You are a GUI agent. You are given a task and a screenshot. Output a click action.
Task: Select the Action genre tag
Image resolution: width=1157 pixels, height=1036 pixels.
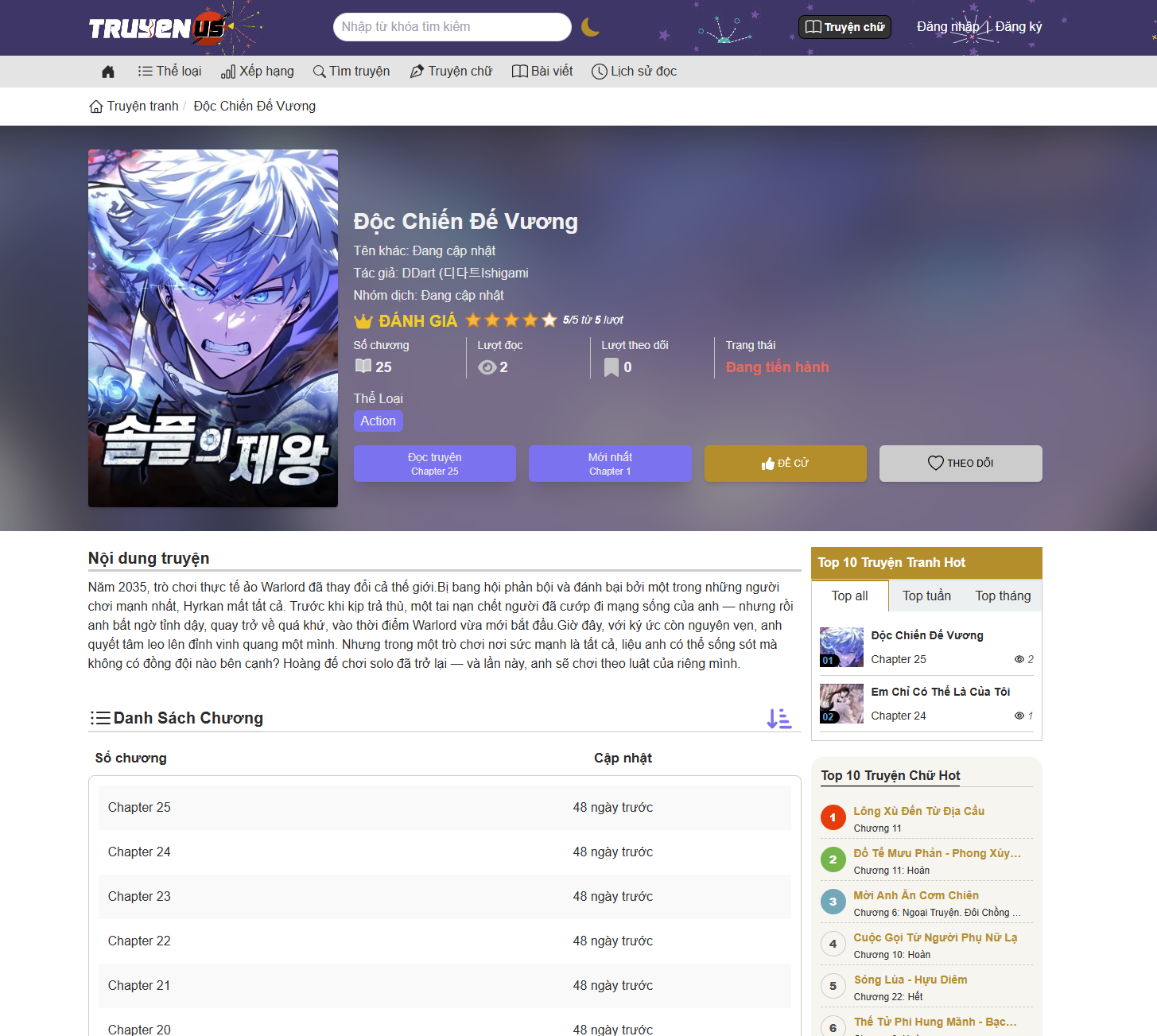point(379,421)
